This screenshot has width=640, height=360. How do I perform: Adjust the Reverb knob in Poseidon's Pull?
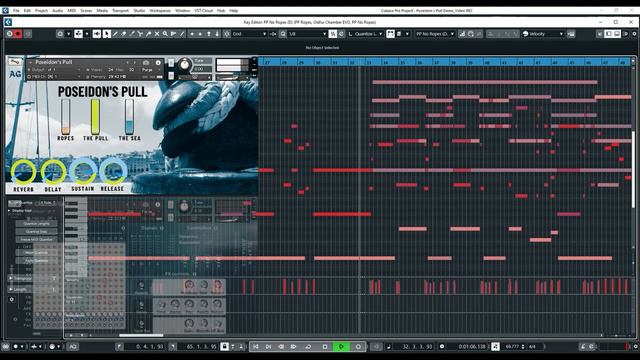click(x=23, y=172)
